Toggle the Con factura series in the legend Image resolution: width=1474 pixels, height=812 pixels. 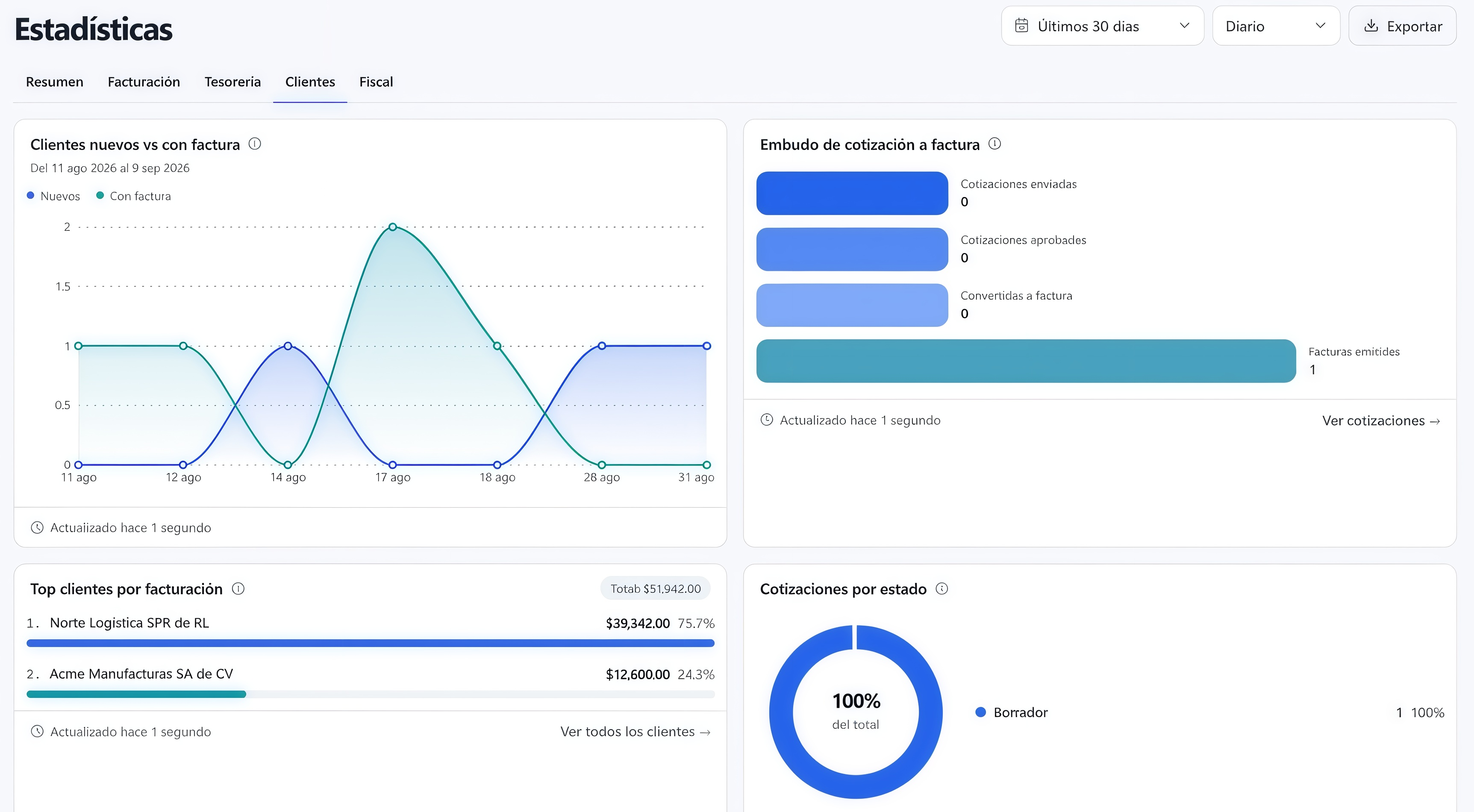(133, 196)
